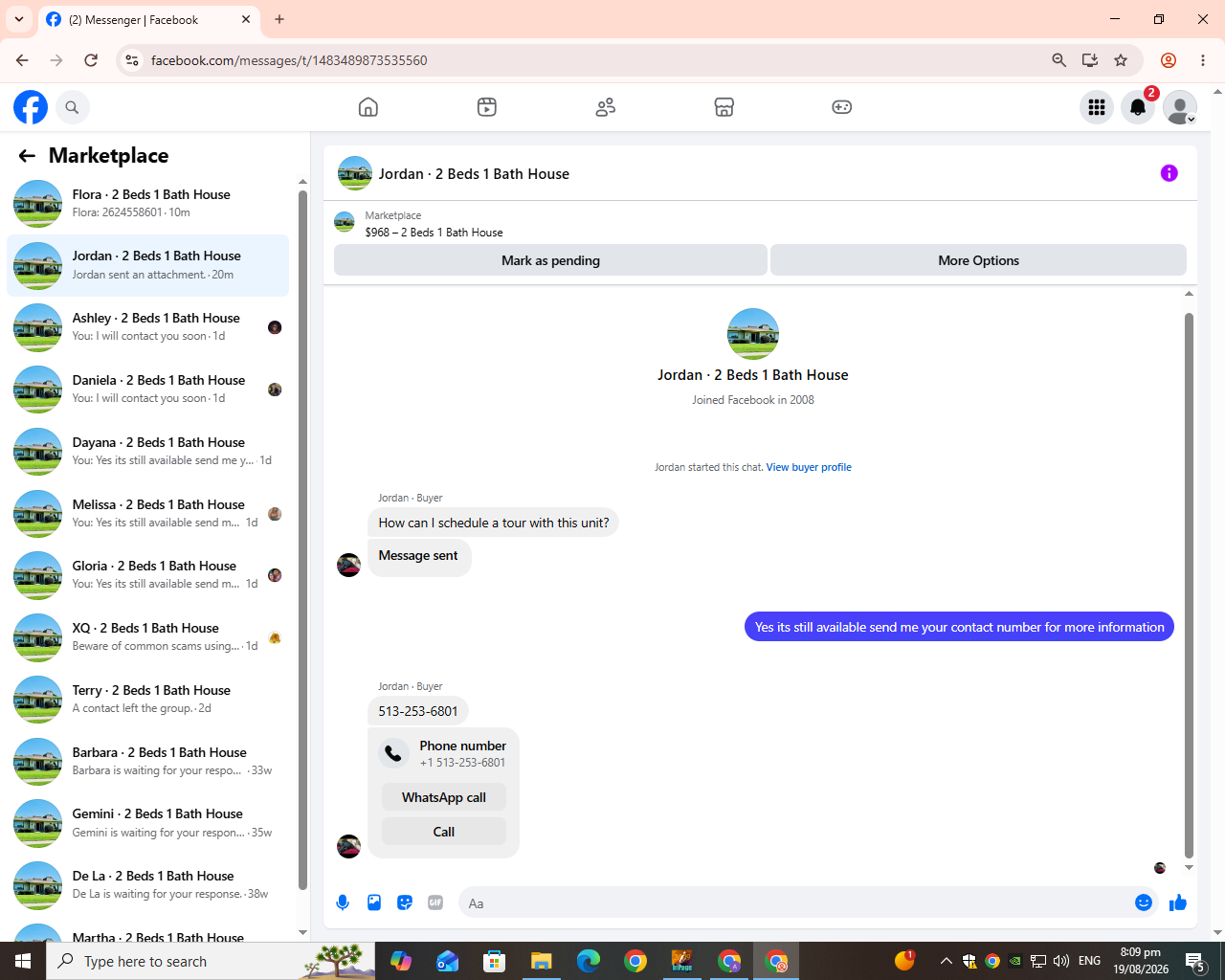Click the listing thumbnail in Marketplace banner

(x=345, y=223)
